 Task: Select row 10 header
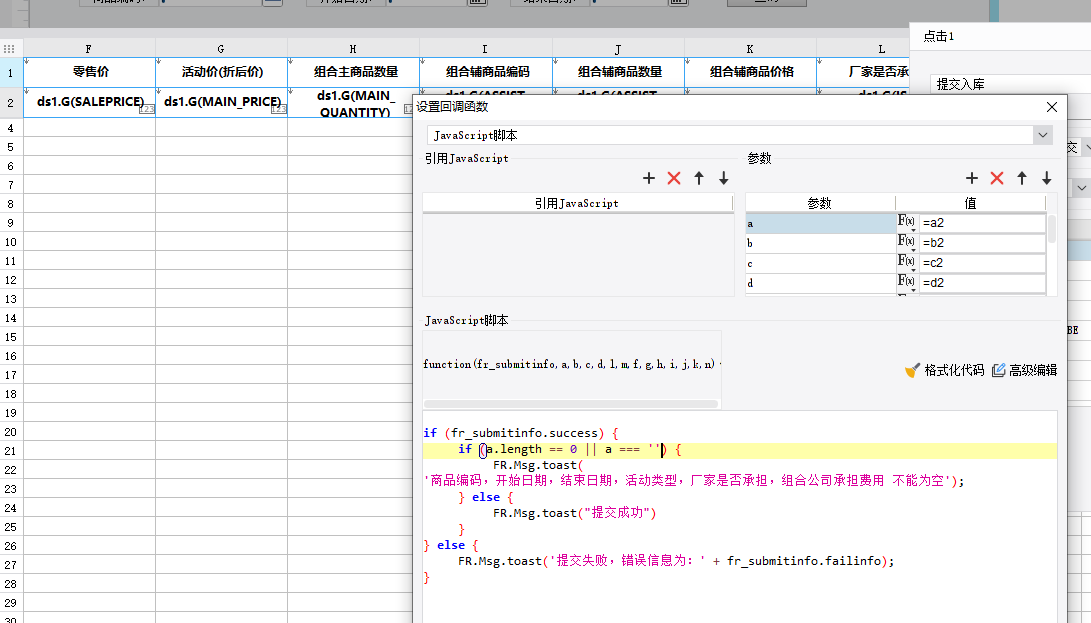coord(11,242)
